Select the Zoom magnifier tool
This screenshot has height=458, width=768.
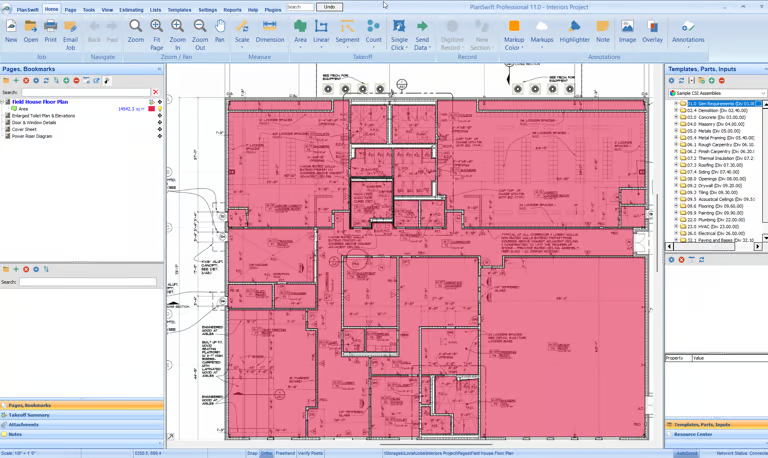(136, 31)
